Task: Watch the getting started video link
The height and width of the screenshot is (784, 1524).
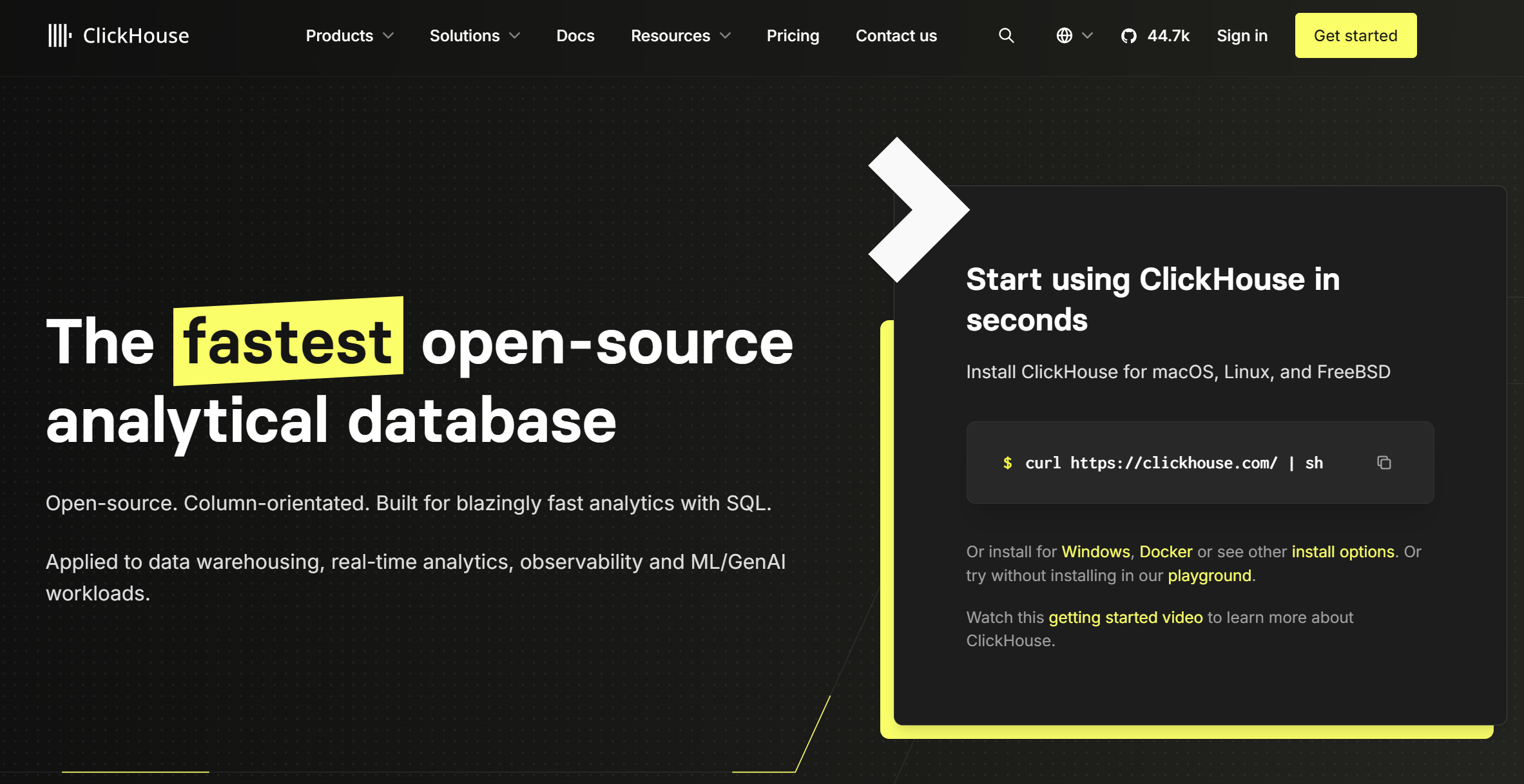Action: tap(1126, 617)
